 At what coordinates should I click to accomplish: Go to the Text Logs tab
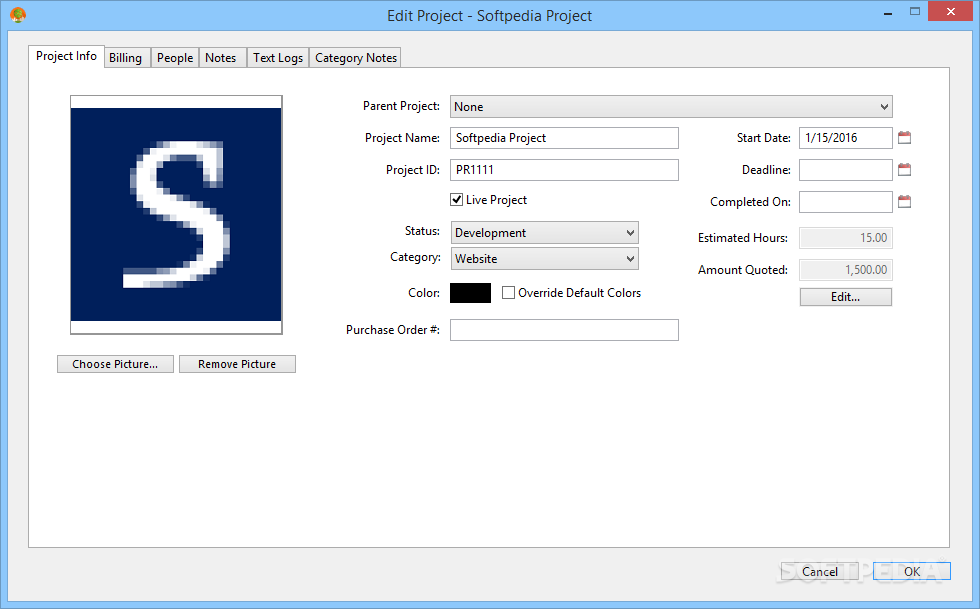(x=278, y=58)
